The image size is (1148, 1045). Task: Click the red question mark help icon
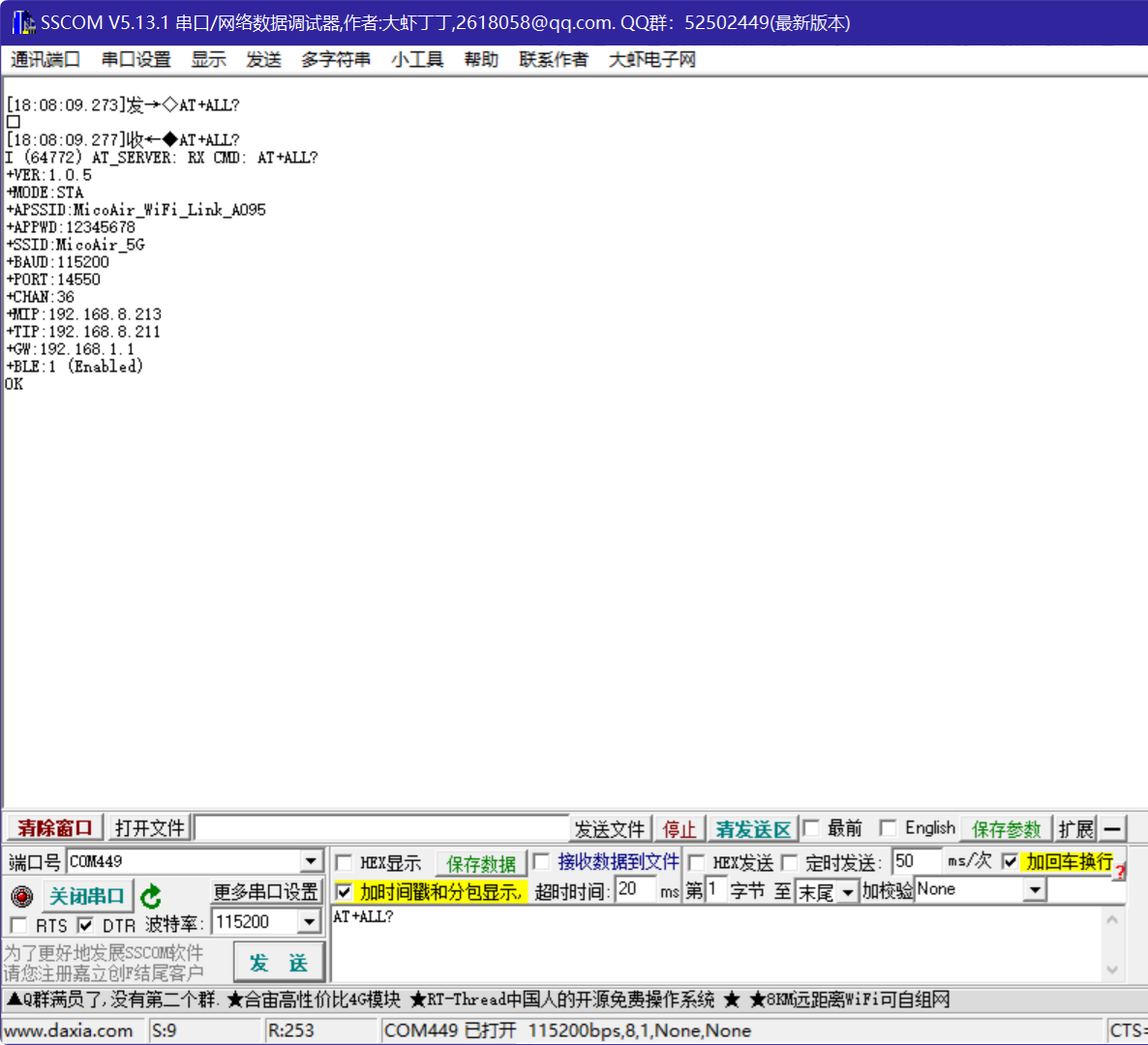click(1120, 872)
